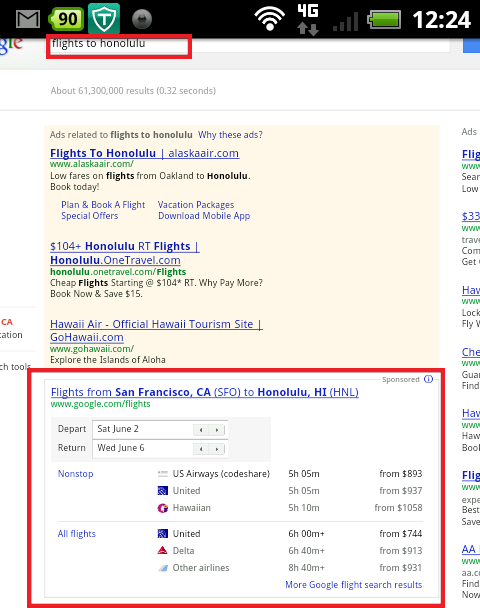Screen dimensions: 480x608
Task: Open the Depart date field Sat June 2
Action: coord(160,429)
